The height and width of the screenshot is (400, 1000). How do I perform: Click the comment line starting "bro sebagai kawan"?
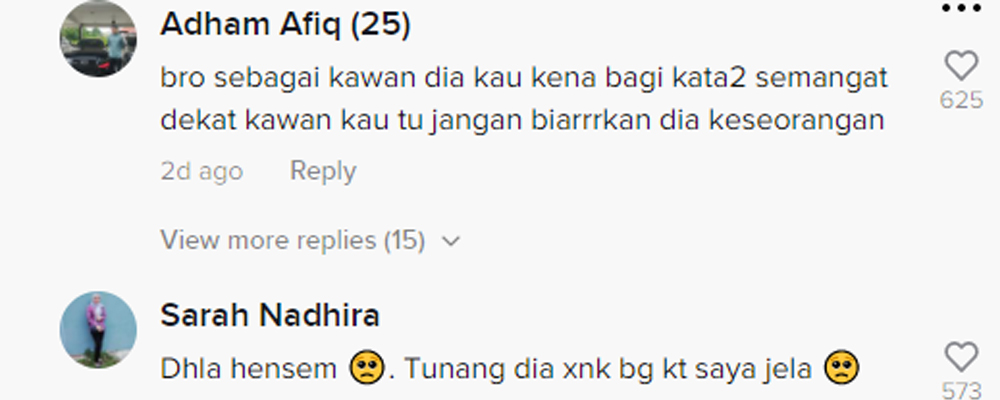524,78
